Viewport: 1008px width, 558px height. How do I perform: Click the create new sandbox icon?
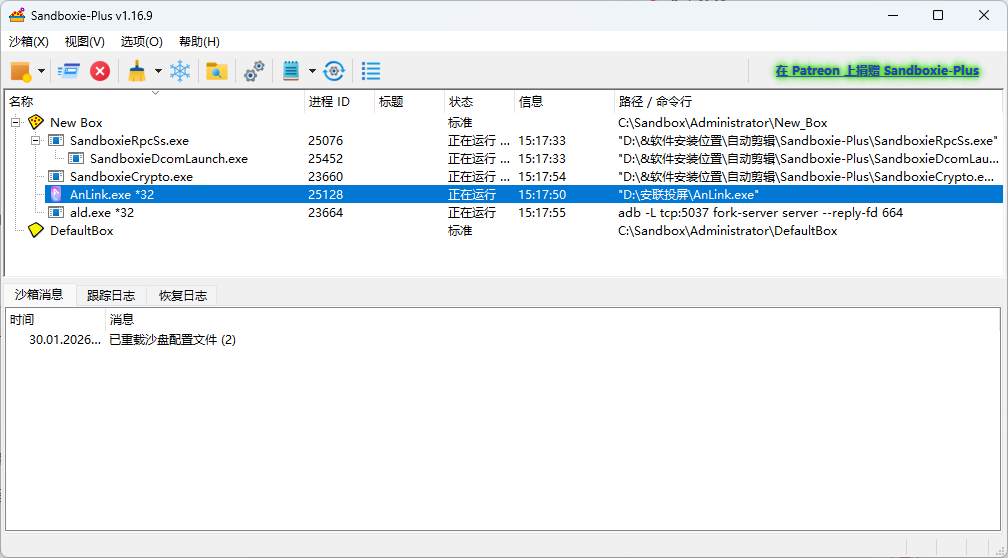[20, 71]
